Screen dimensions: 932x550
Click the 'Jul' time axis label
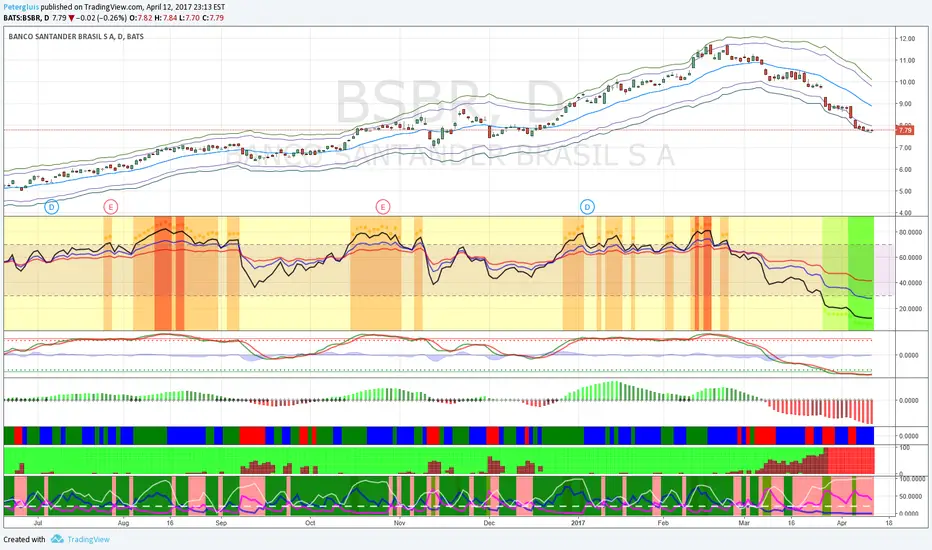click(38, 523)
